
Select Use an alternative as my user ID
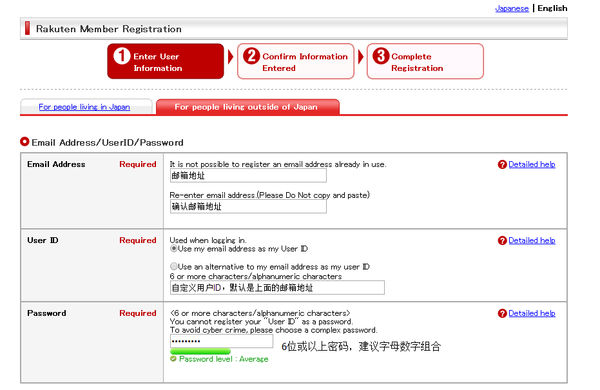[174, 266]
